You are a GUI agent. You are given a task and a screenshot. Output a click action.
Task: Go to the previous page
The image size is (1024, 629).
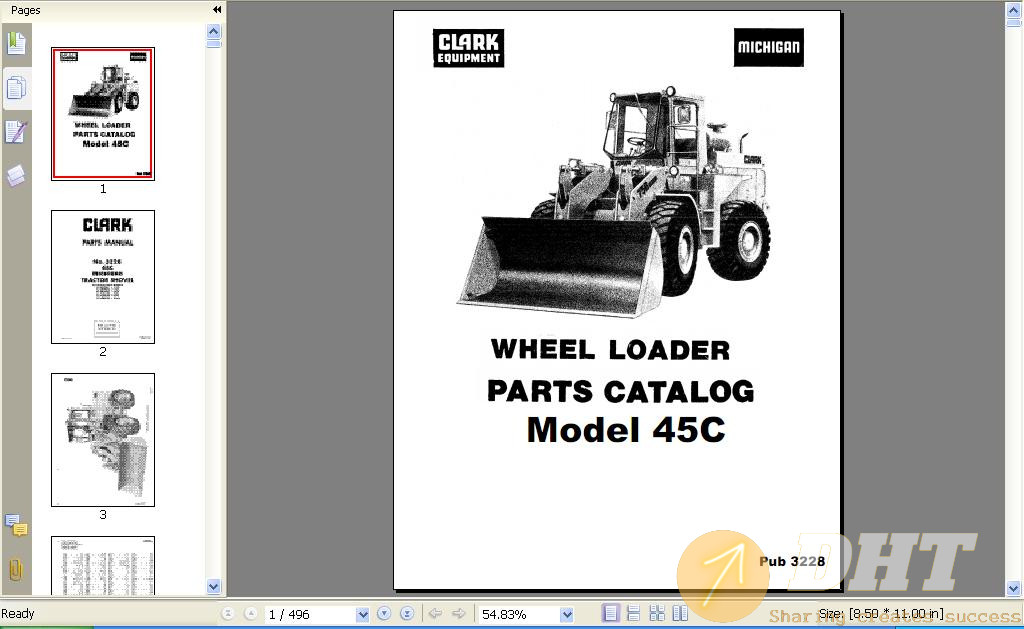tap(251, 614)
